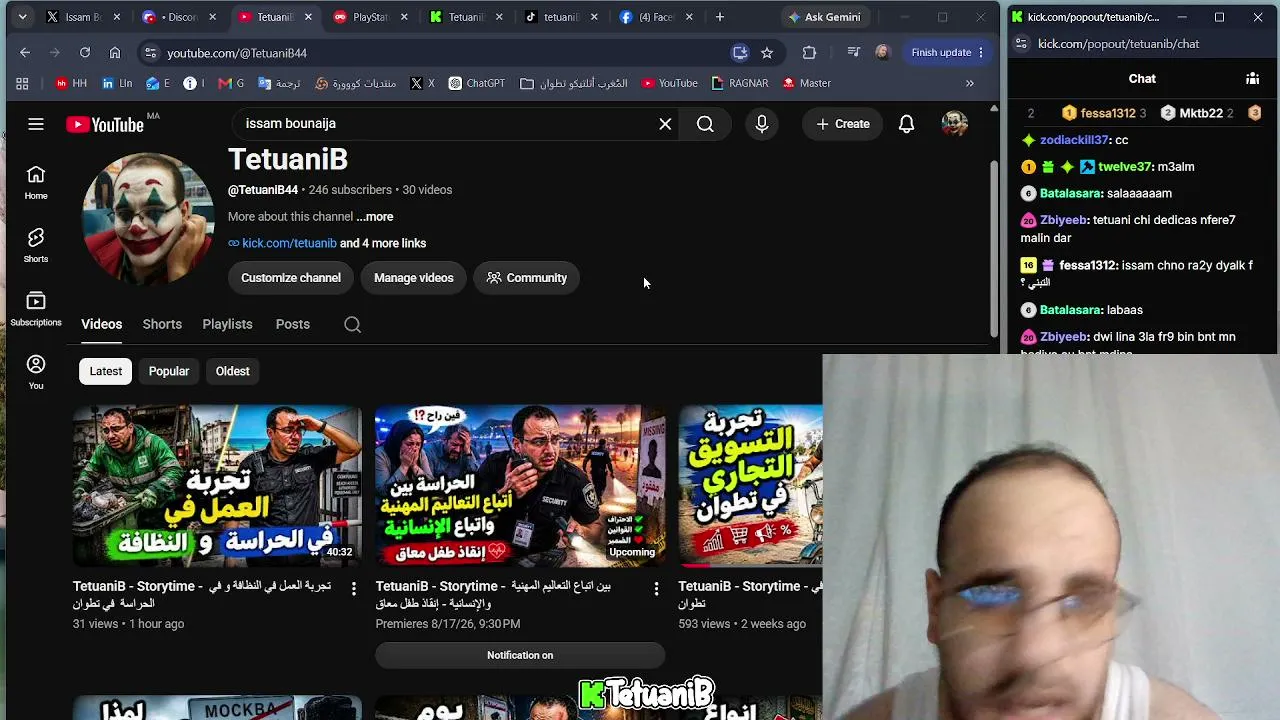Open YouTube notifications bell
This screenshot has width=1280, height=720.
[x=906, y=124]
